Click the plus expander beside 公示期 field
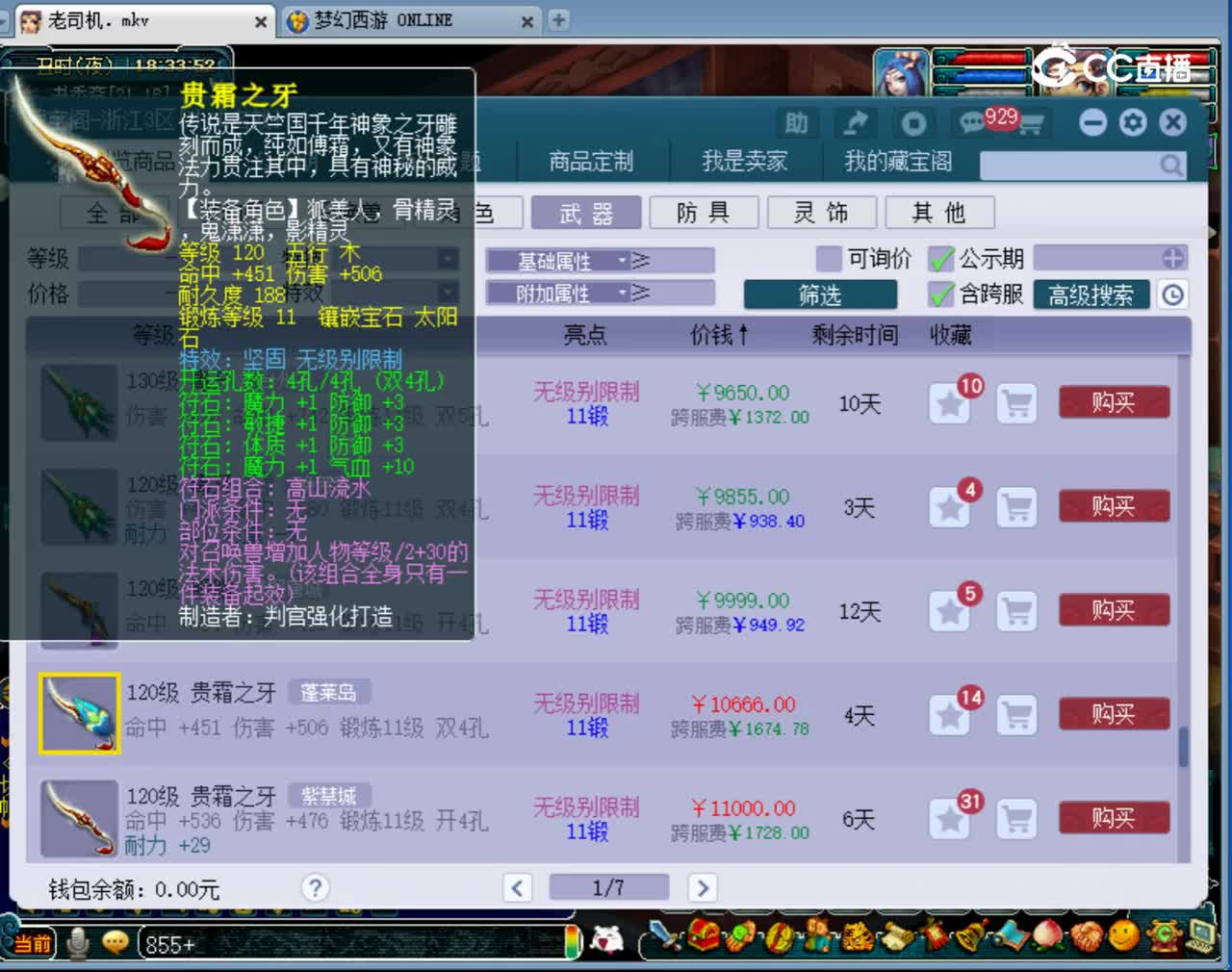Image resolution: width=1232 pixels, height=972 pixels. click(1172, 258)
